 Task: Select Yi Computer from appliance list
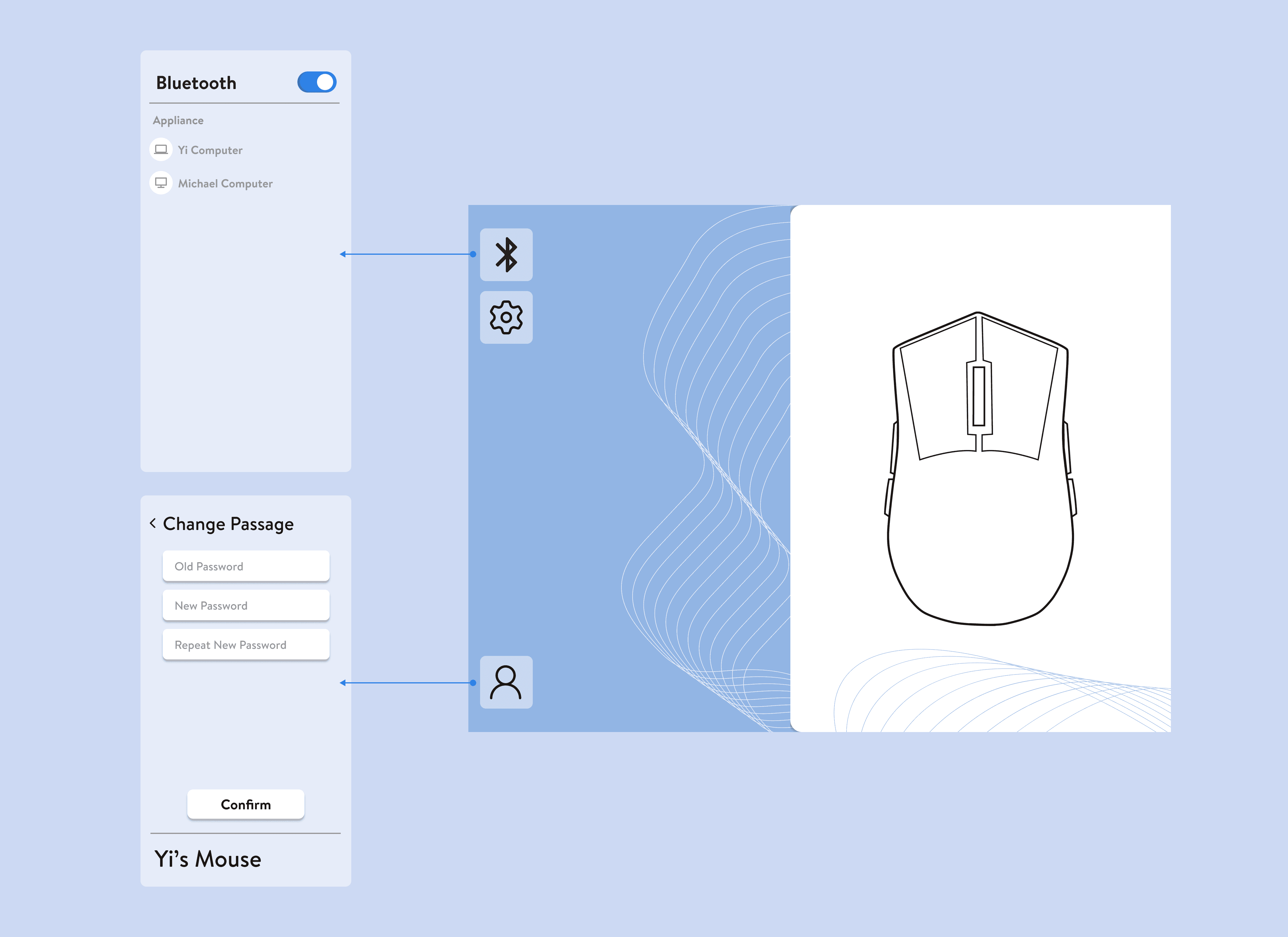click(210, 150)
